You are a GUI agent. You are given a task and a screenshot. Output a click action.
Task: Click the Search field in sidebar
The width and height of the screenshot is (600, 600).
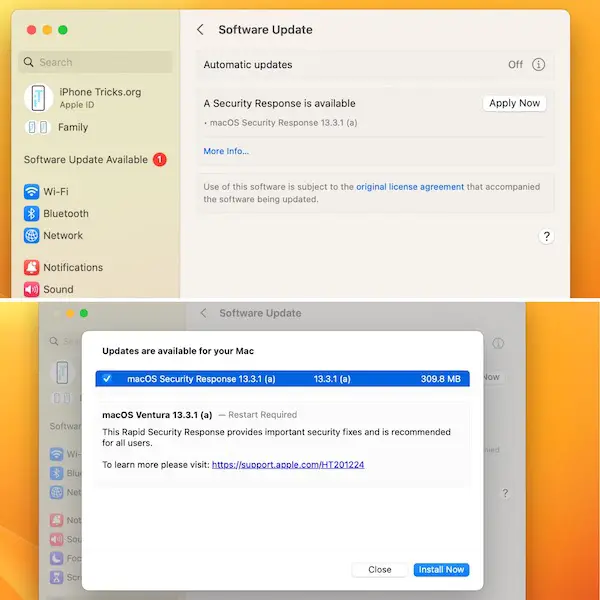96,62
